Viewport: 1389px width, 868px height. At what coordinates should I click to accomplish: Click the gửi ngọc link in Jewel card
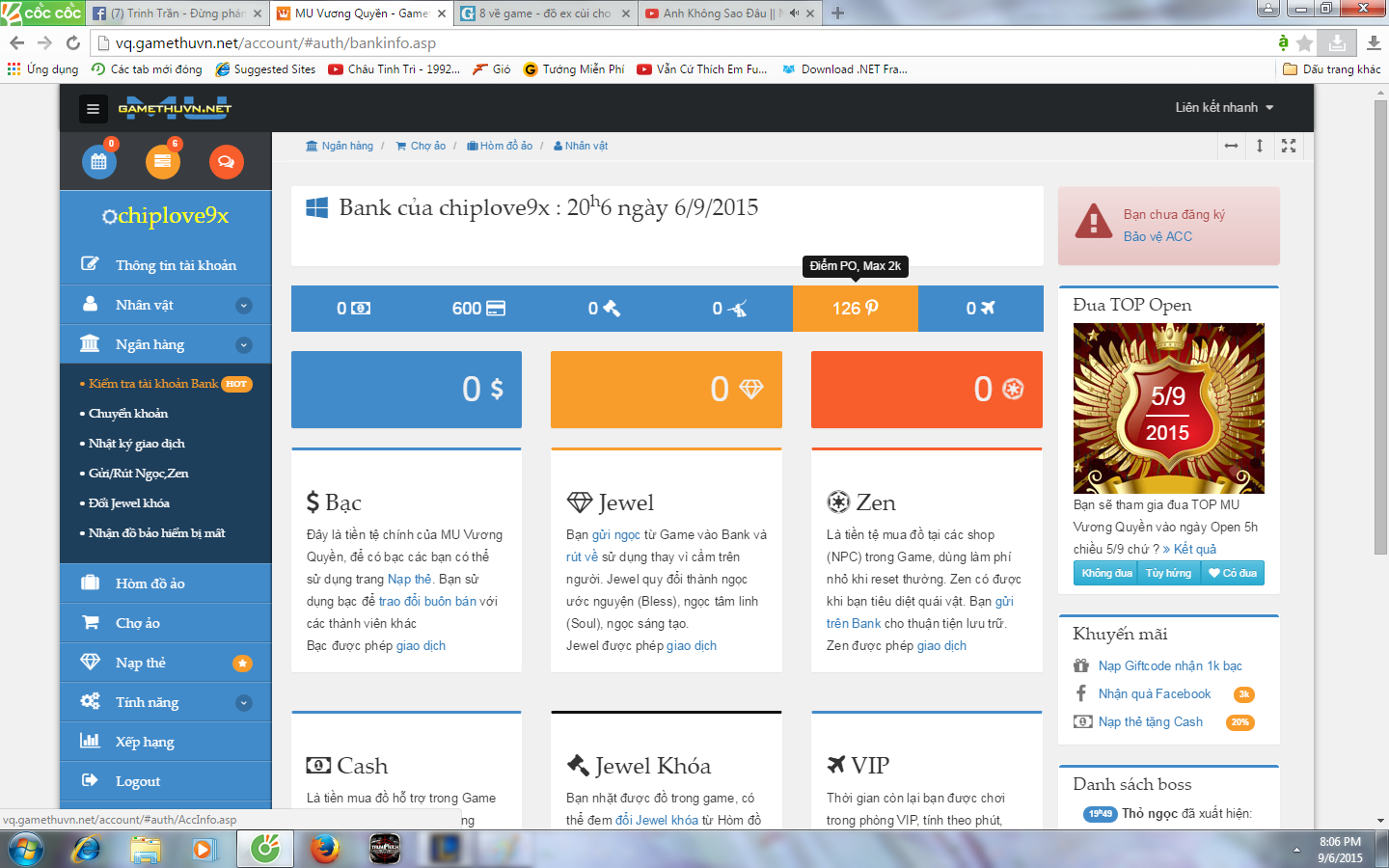pyautogui.click(x=616, y=535)
